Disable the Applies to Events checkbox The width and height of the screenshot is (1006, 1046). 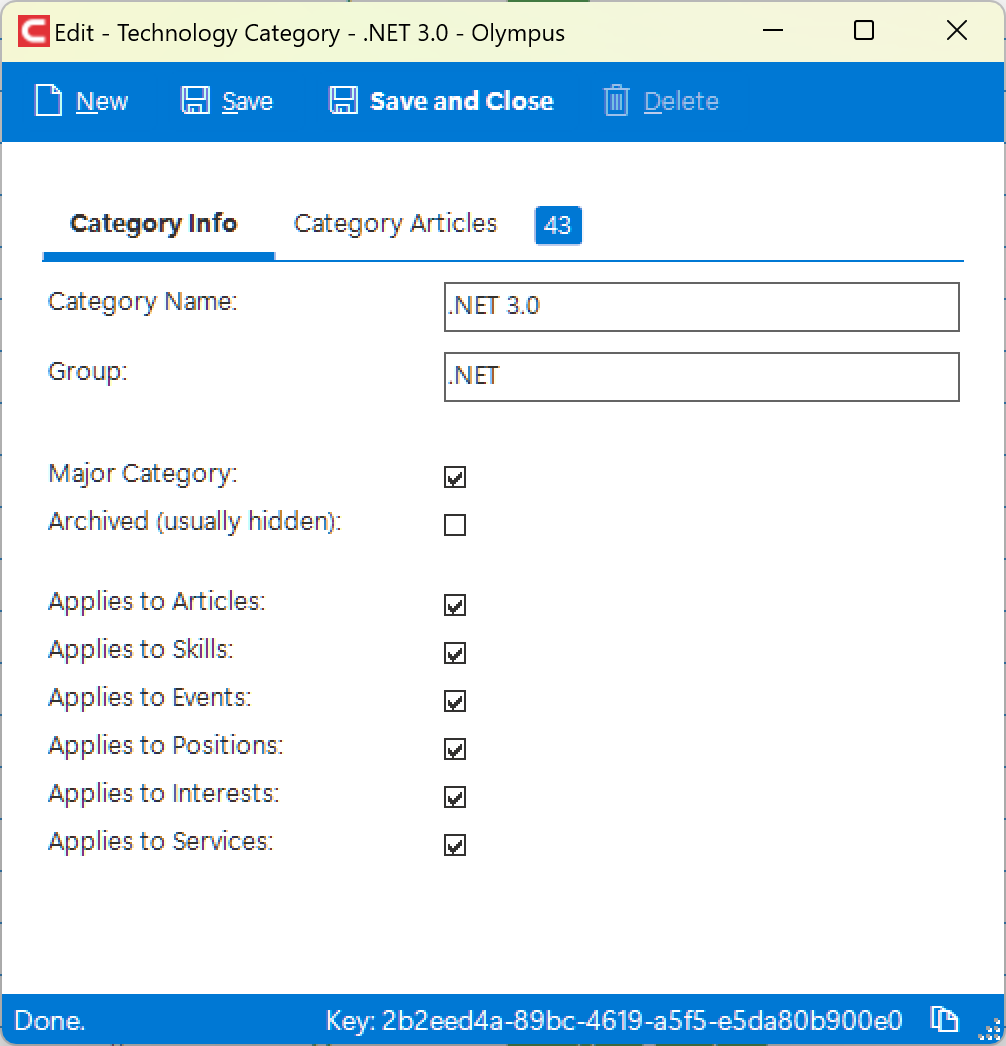[x=455, y=701]
